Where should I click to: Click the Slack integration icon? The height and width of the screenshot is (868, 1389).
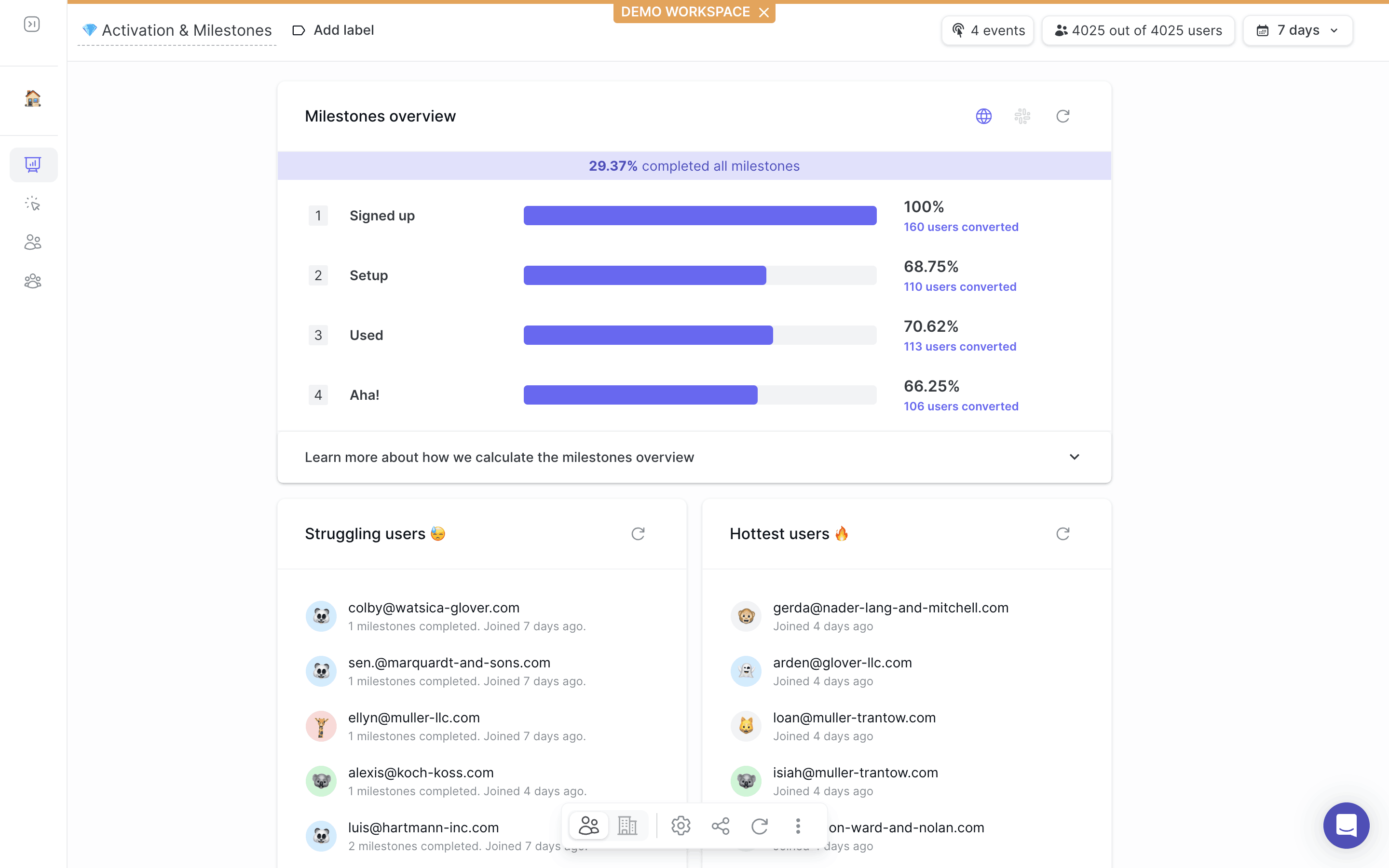click(1022, 117)
